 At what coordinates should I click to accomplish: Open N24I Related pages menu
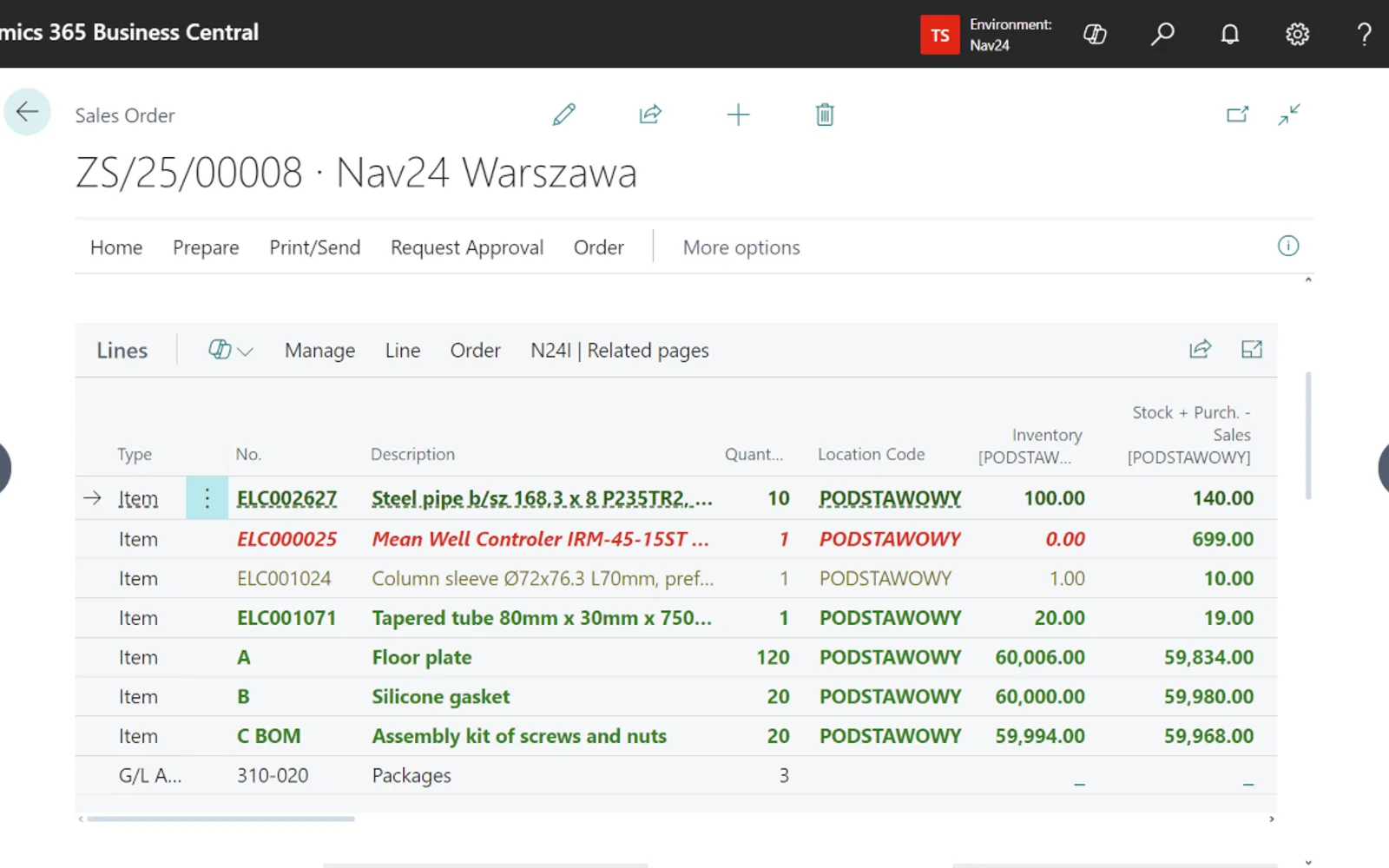(x=620, y=350)
